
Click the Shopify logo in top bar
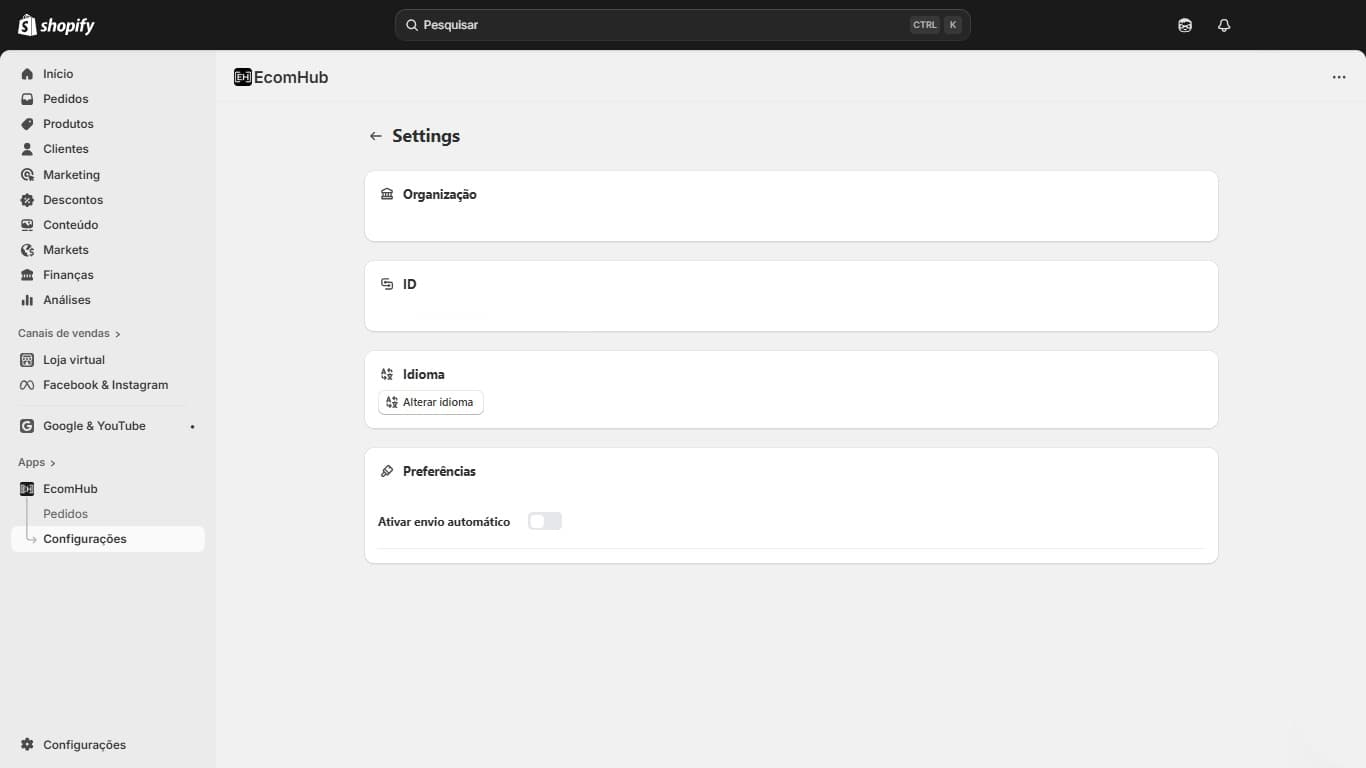[56, 25]
